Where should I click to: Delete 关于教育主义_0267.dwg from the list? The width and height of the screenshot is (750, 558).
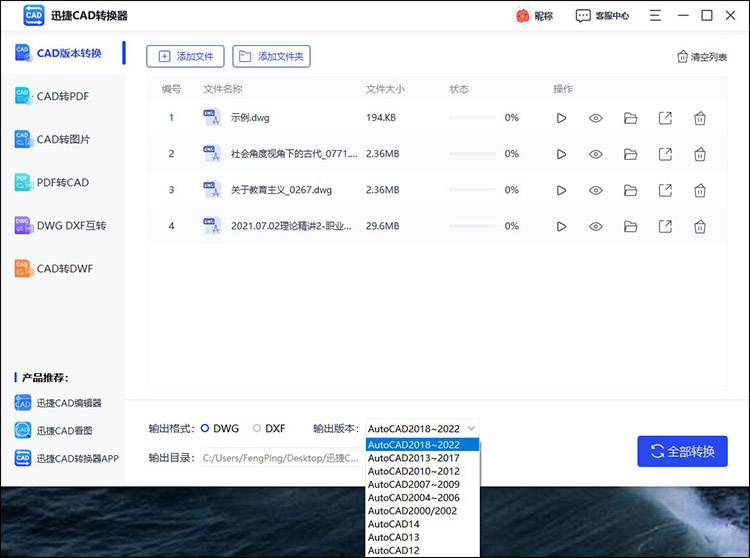click(x=700, y=190)
